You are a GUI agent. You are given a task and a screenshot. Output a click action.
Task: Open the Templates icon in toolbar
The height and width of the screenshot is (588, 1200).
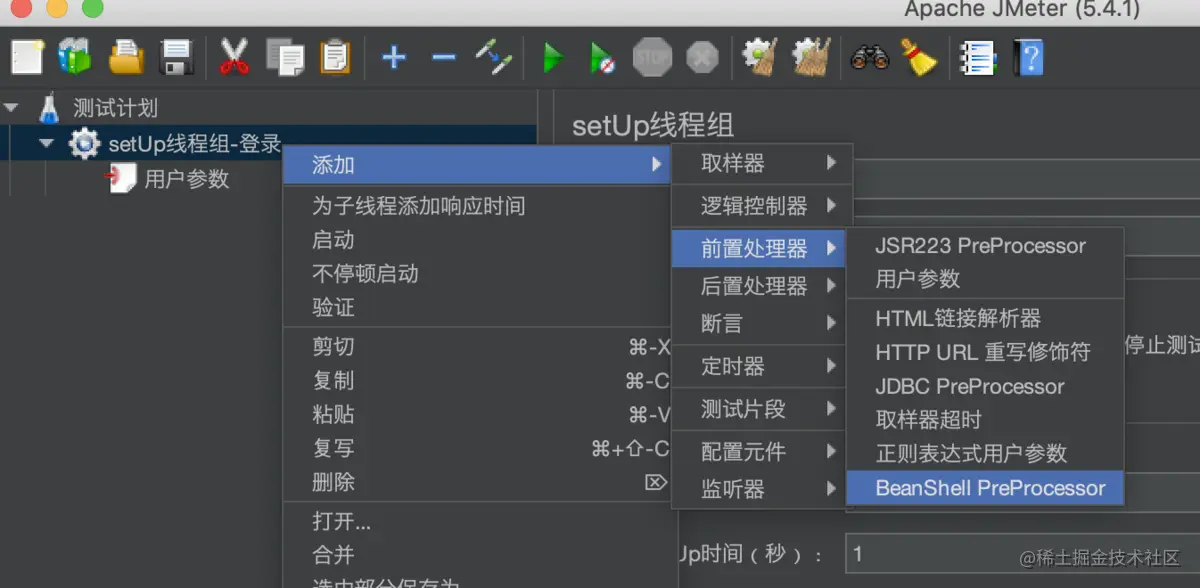75,57
